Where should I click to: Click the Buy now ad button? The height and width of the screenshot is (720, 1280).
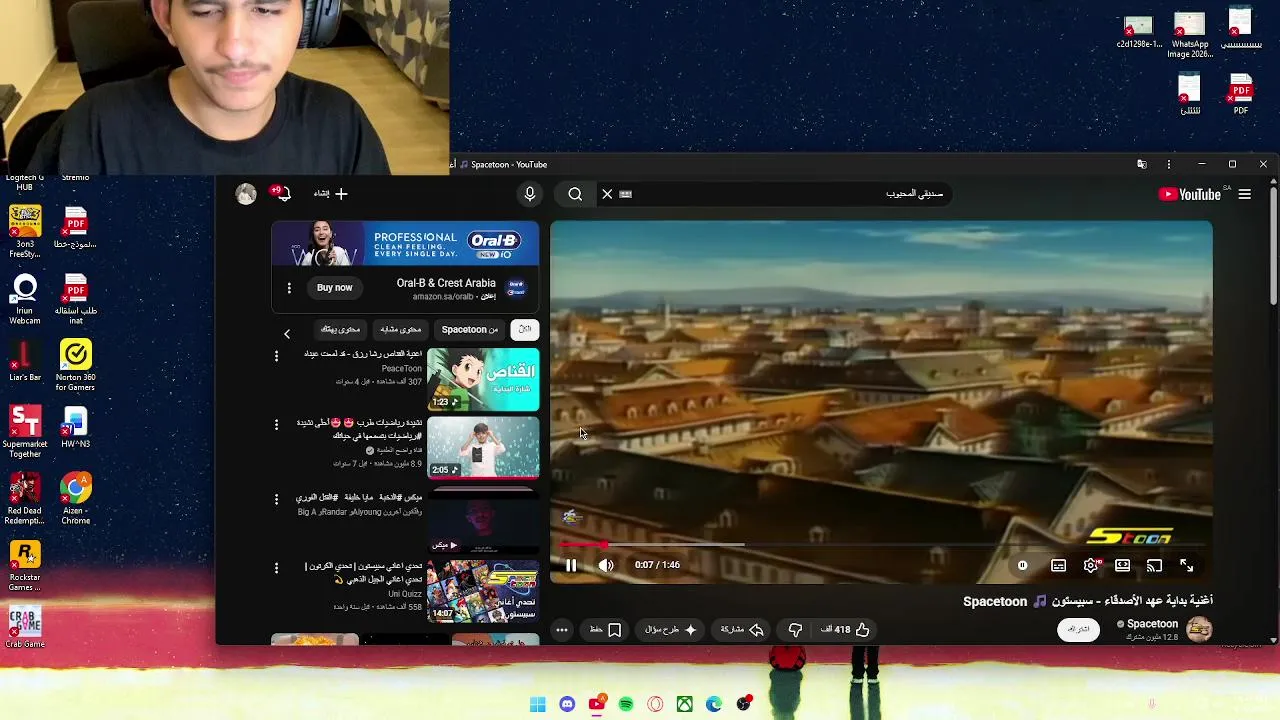334,288
